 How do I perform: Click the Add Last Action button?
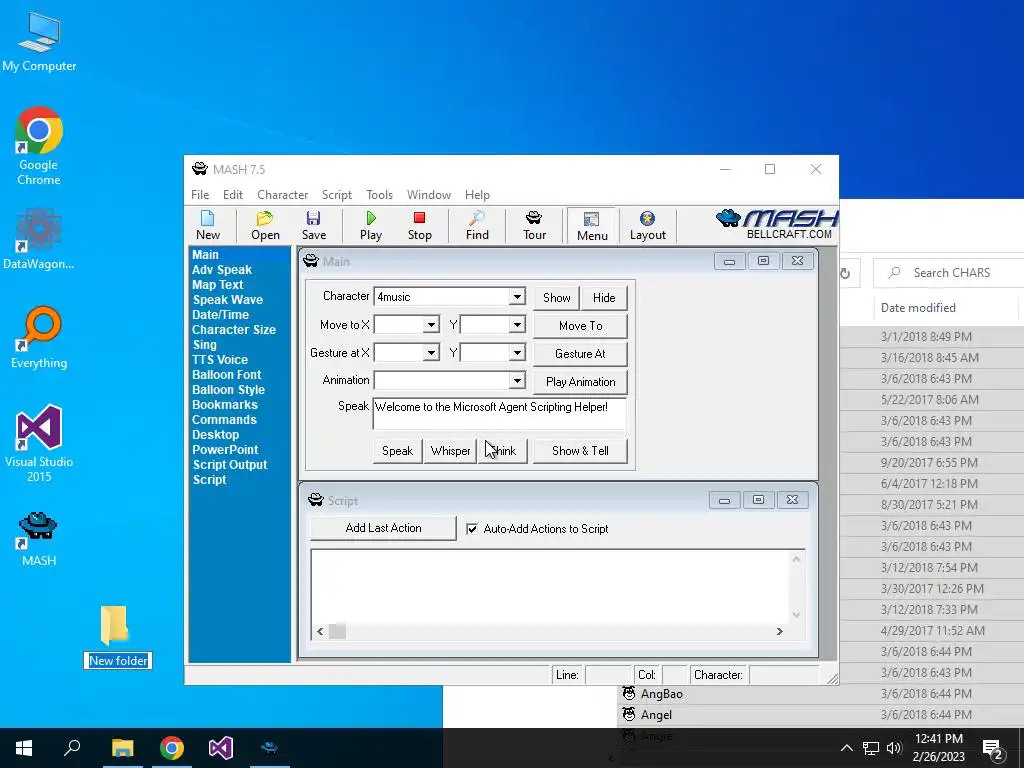(383, 528)
